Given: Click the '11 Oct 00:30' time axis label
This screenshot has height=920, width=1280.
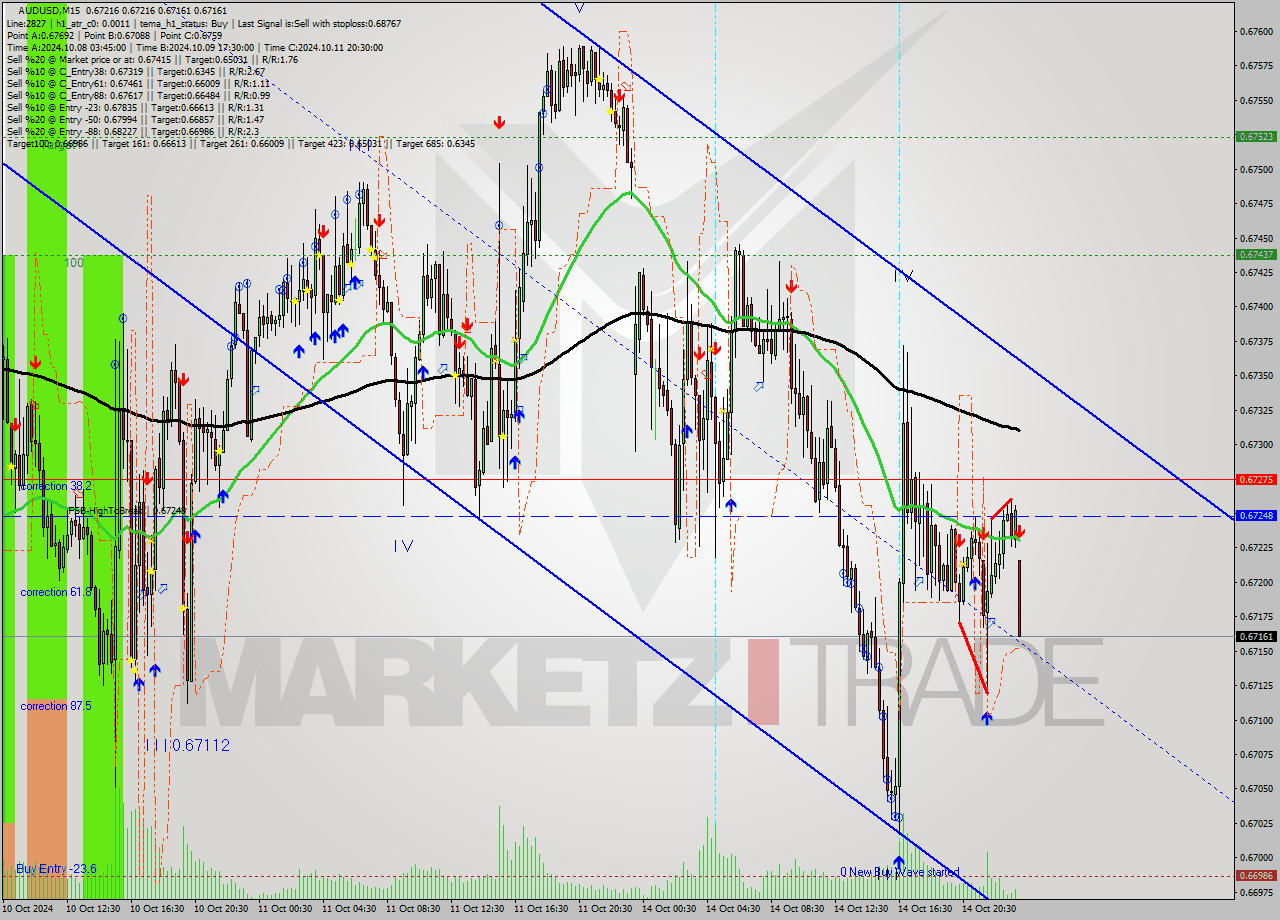Looking at the screenshot, I should pos(285,909).
